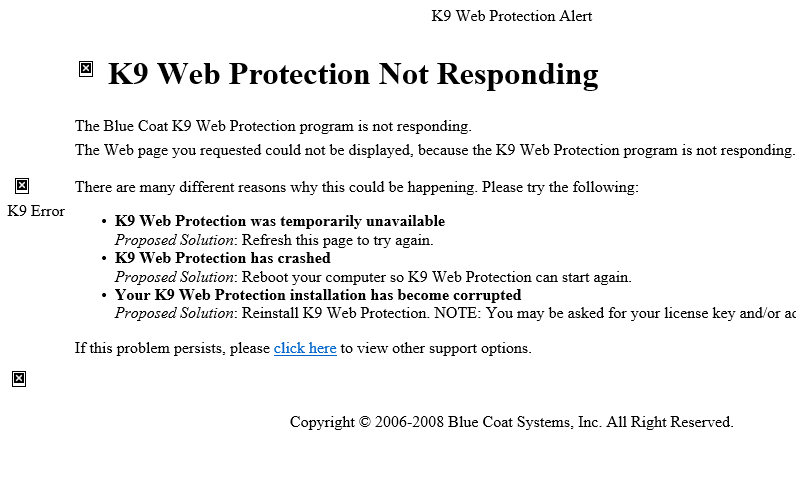This screenshot has width=796, height=484.
Task: Click the 'K9 Web Protection Alert' page title
Action: tap(512, 16)
